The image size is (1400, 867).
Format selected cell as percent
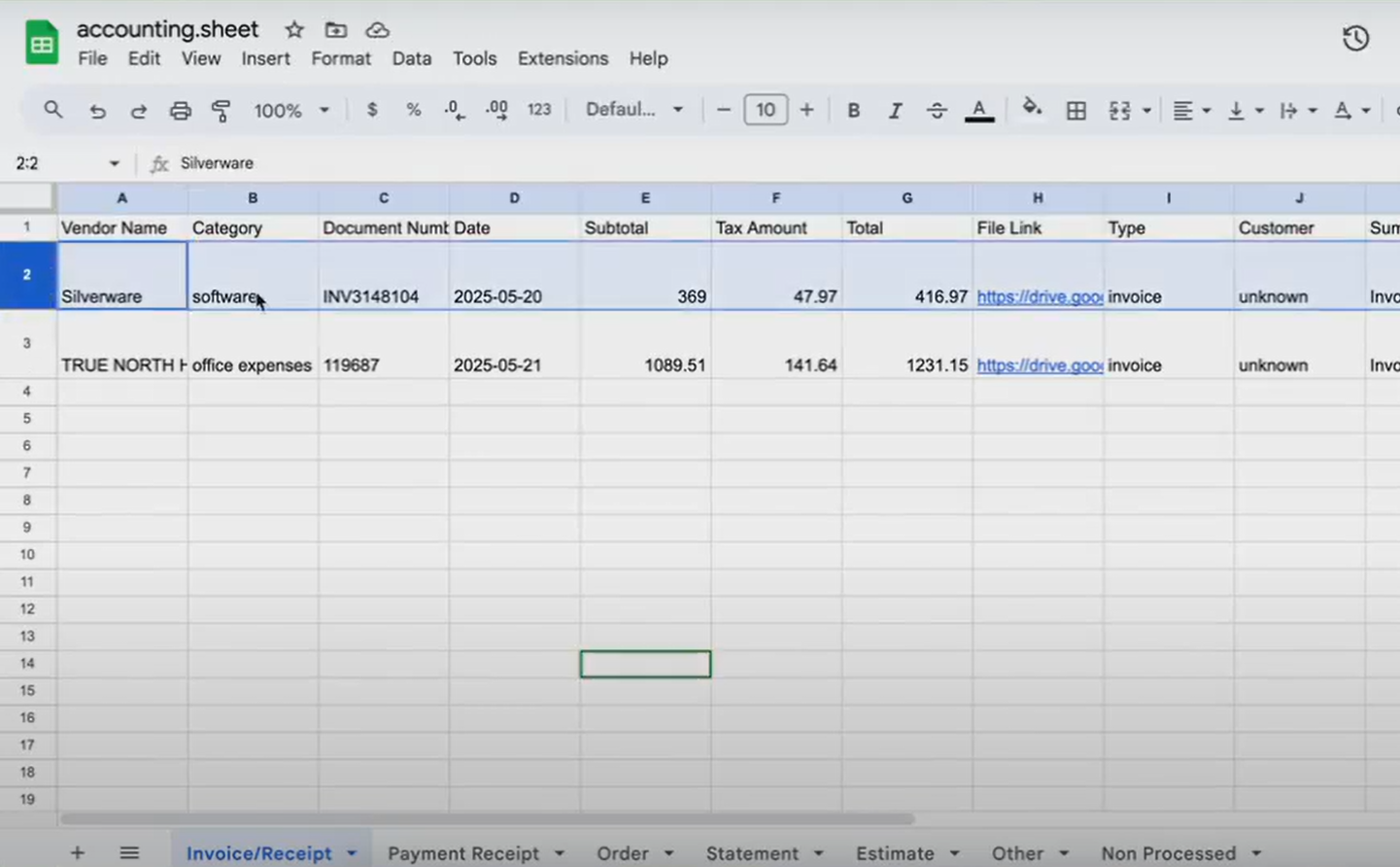coord(413,110)
